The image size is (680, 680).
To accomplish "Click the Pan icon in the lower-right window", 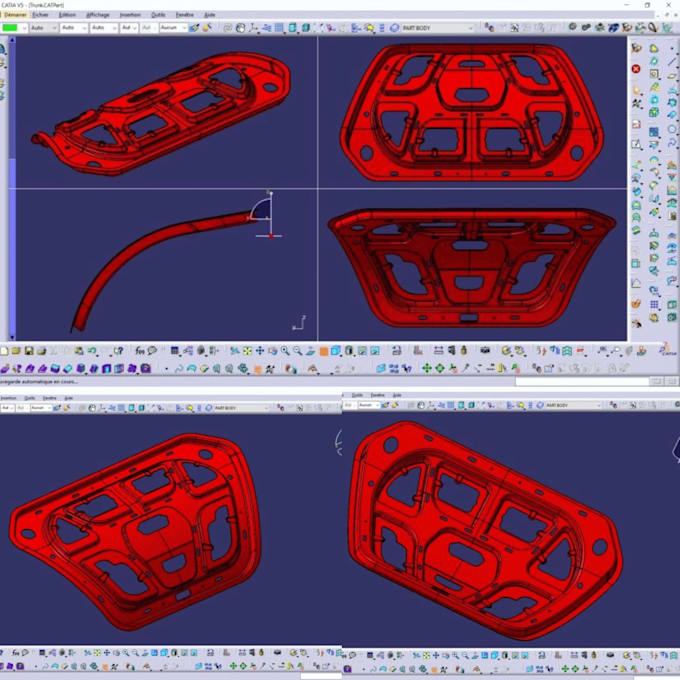I will [436, 655].
